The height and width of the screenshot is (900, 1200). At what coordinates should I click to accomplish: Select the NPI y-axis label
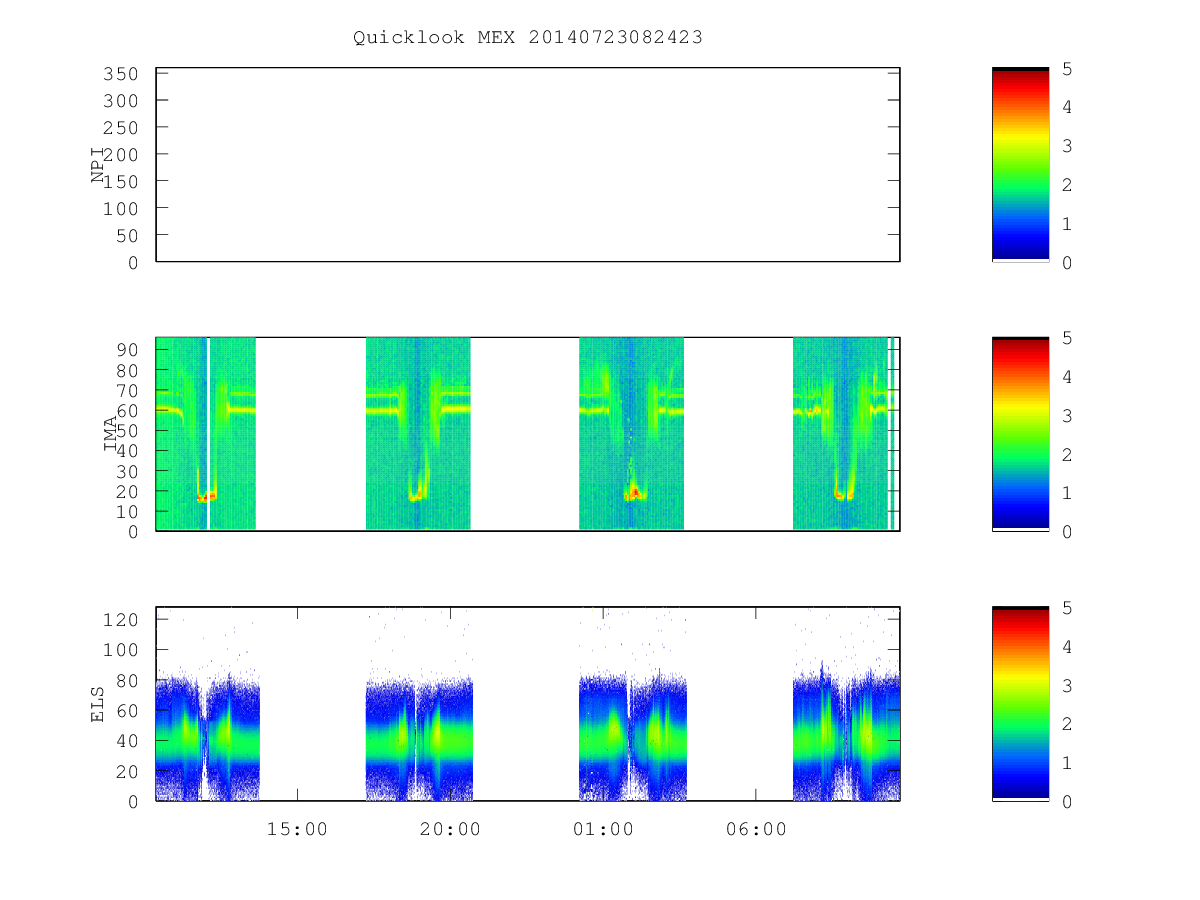[98, 165]
